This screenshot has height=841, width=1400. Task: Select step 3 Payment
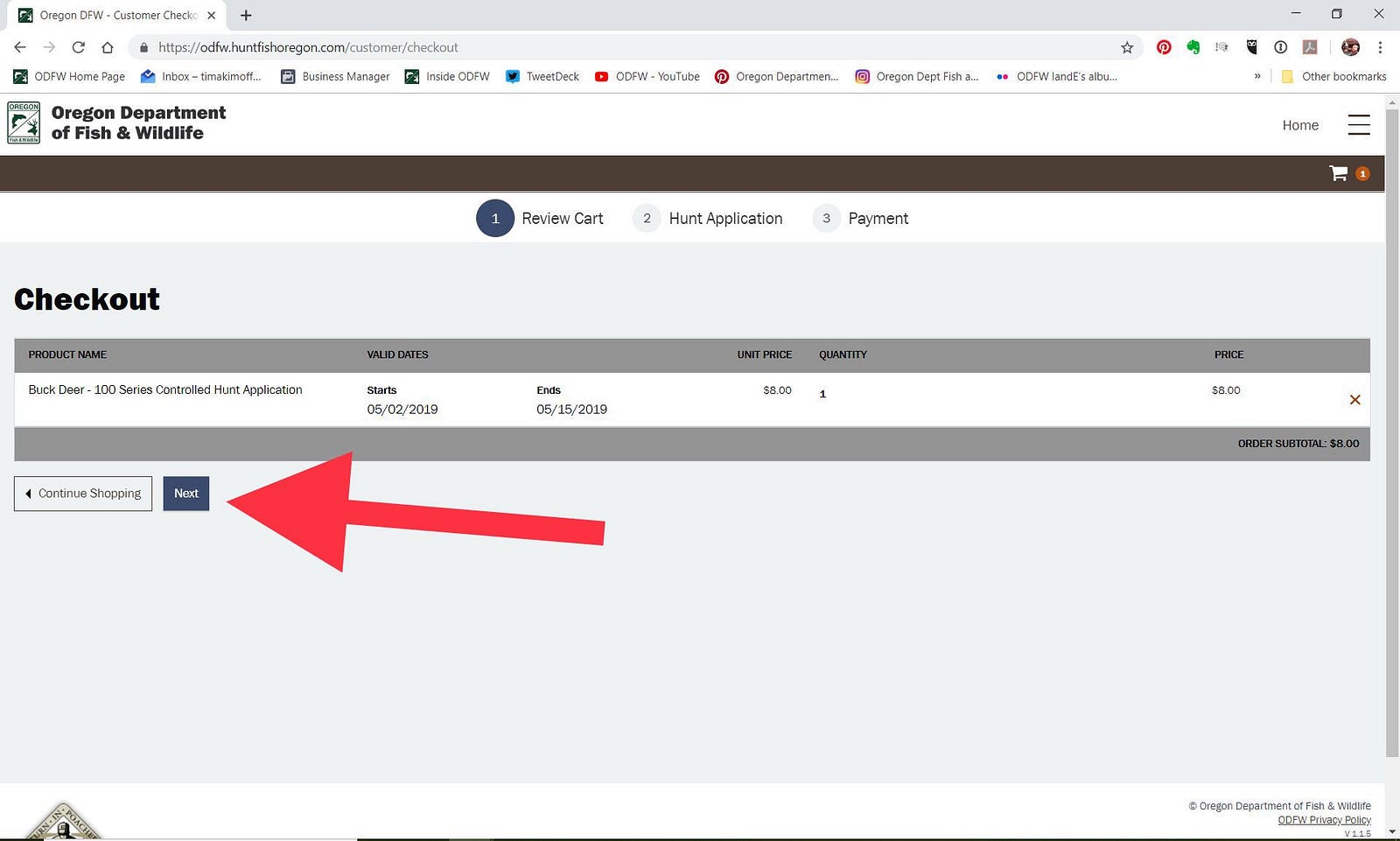click(x=861, y=218)
